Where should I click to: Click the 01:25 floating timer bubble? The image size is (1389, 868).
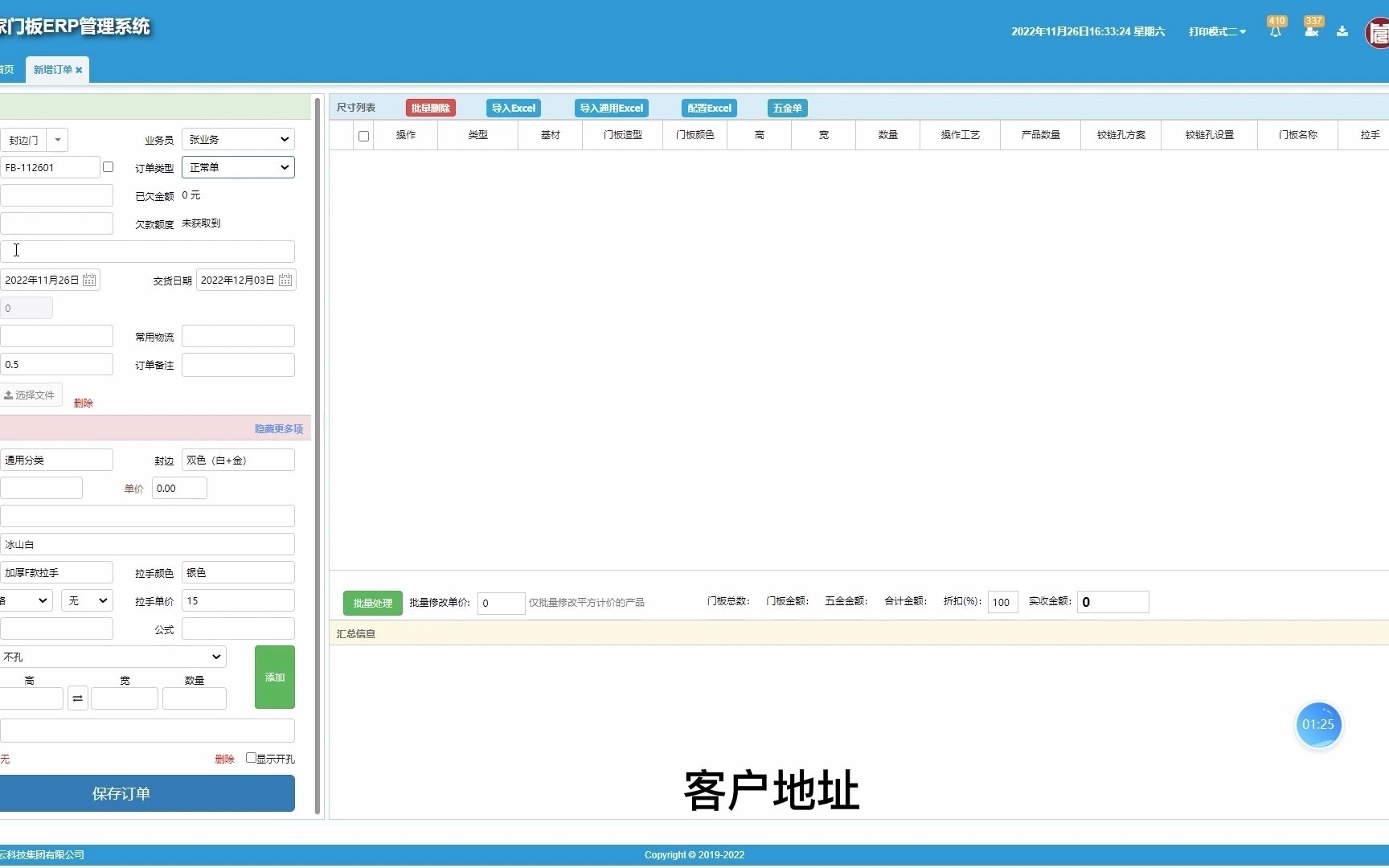[x=1318, y=724]
